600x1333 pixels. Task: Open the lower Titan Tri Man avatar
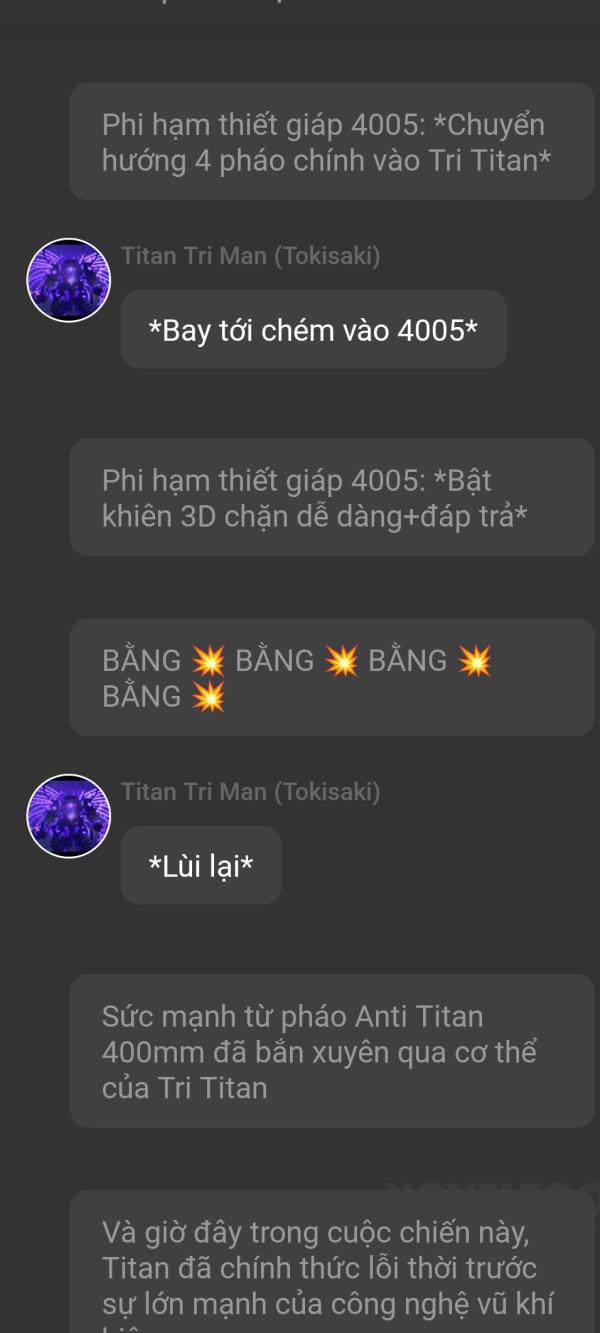[x=68, y=816]
